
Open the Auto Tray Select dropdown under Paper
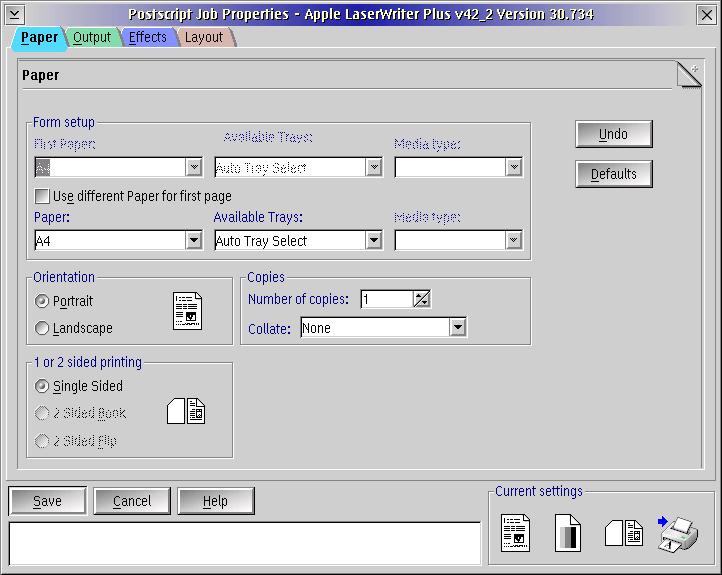pyautogui.click(x=374, y=240)
